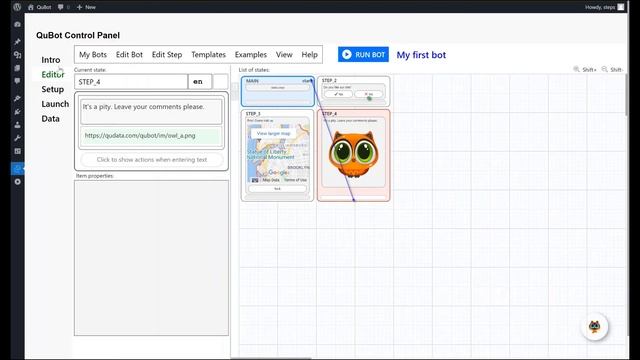Open the Comments icon in sidebar

click(x=17, y=81)
